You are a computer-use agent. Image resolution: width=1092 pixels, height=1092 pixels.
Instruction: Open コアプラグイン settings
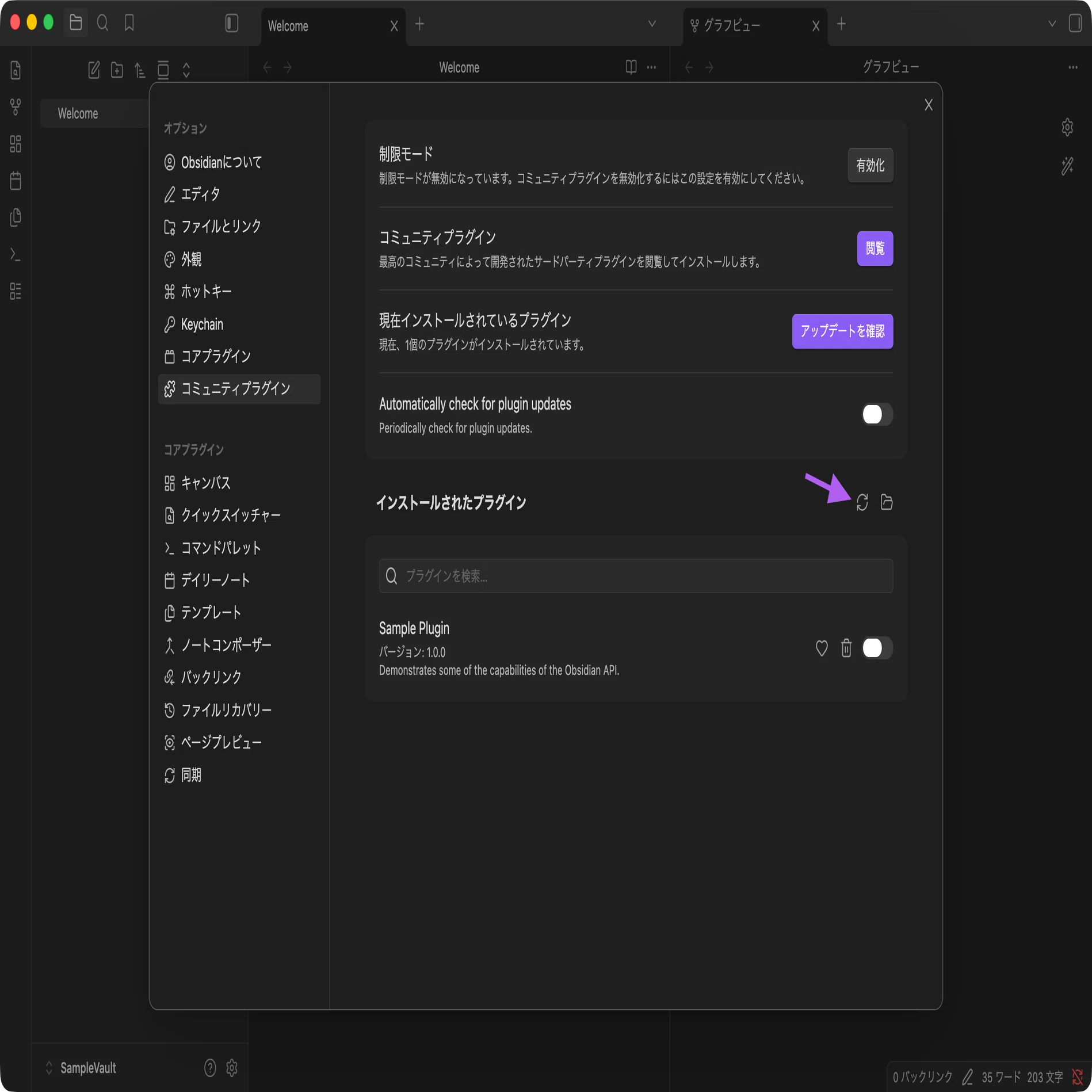(239, 357)
